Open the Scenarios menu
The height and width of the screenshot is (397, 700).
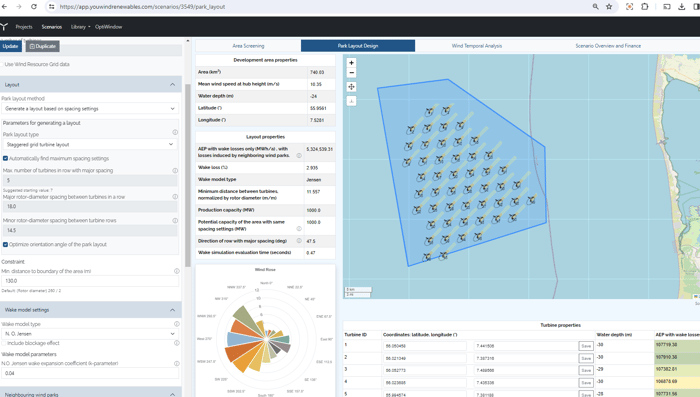[52, 27]
